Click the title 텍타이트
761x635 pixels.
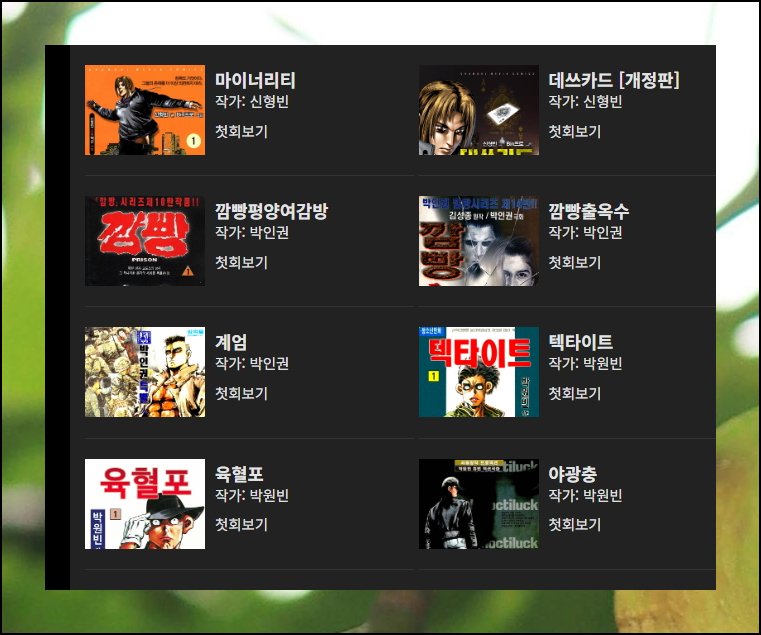[x=580, y=342]
